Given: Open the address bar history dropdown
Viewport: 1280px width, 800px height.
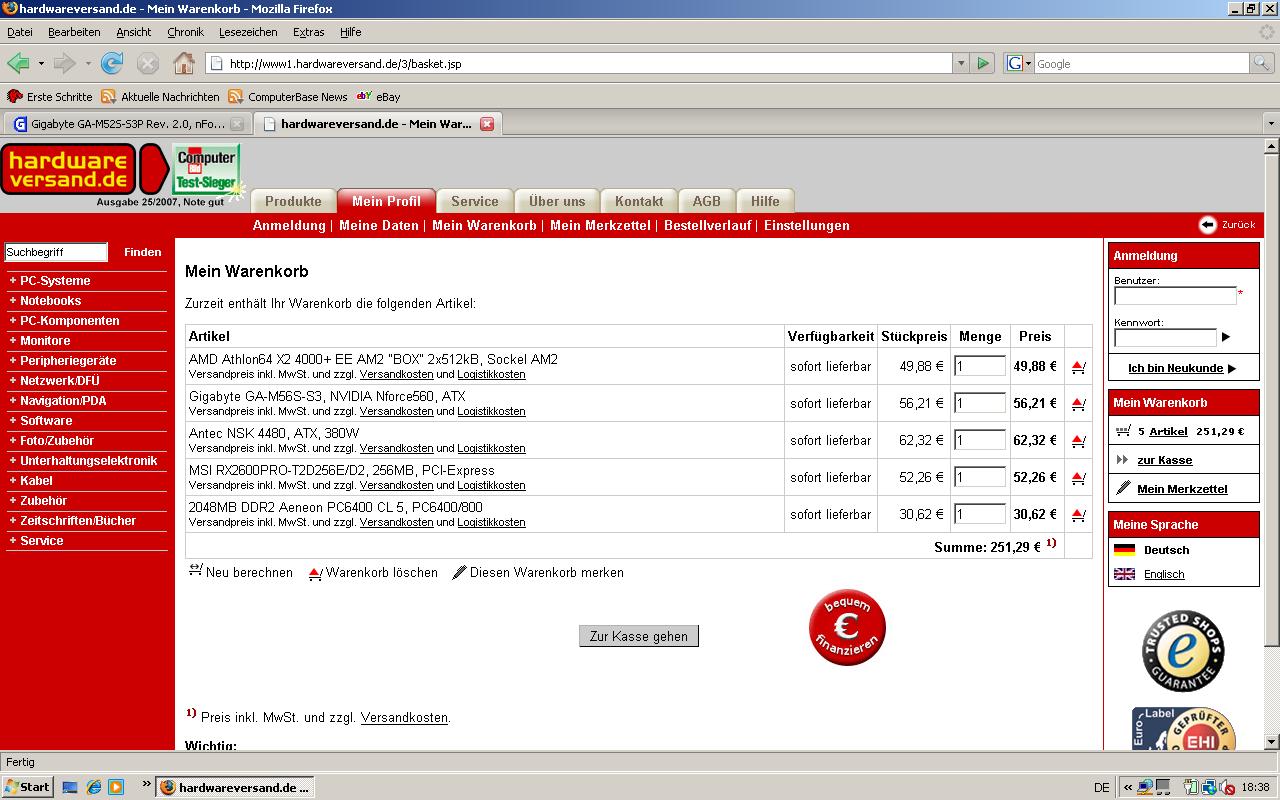Looking at the screenshot, I should 961,63.
